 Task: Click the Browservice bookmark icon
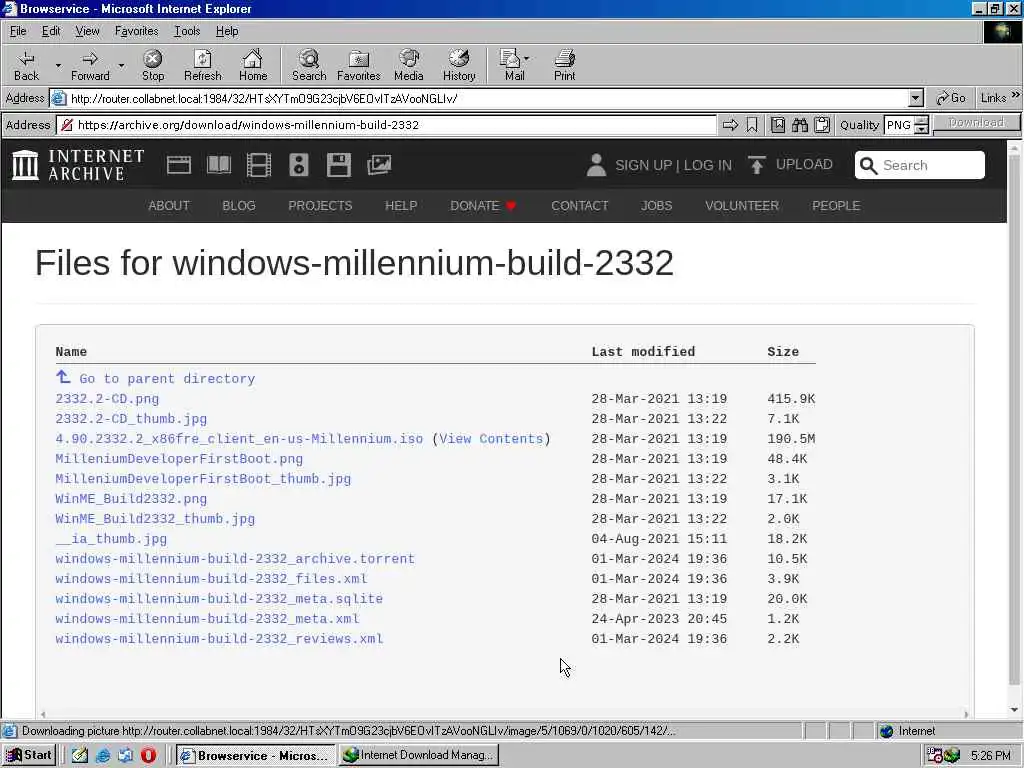pos(752,125)
